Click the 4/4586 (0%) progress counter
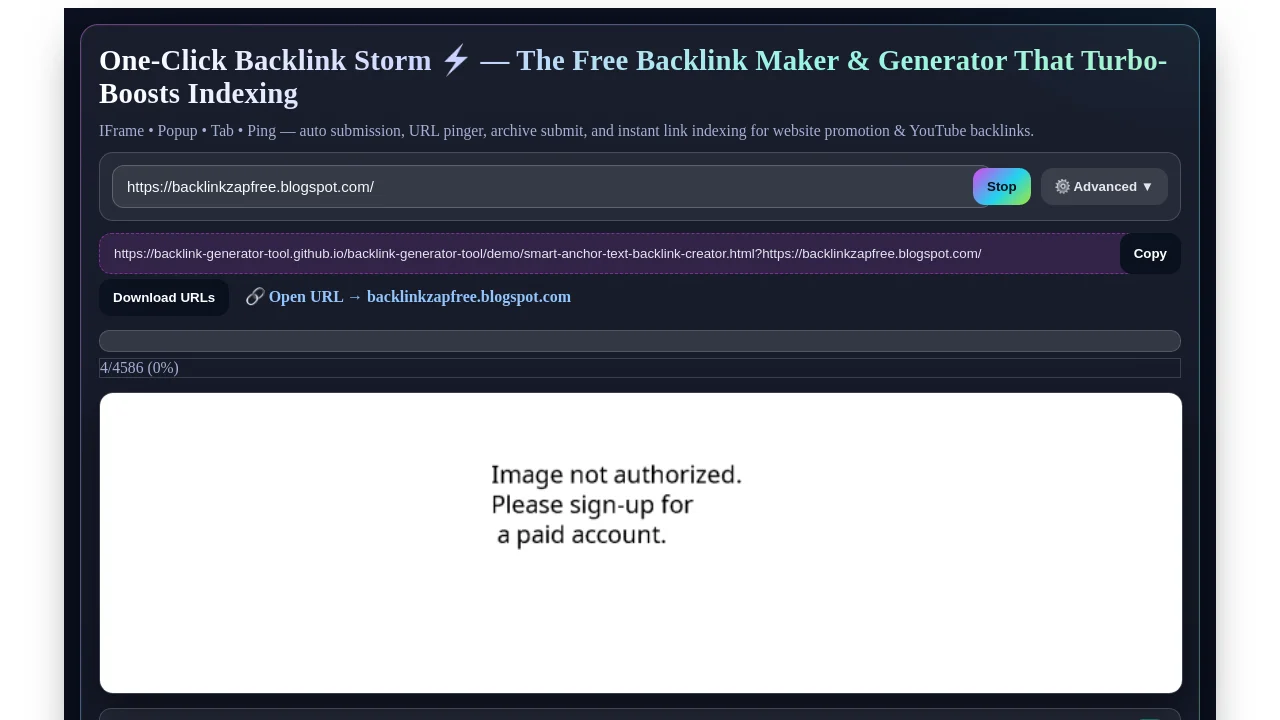Image resolution: width=1280 pixels, height=720 pixels. click(x=139, y=368)
